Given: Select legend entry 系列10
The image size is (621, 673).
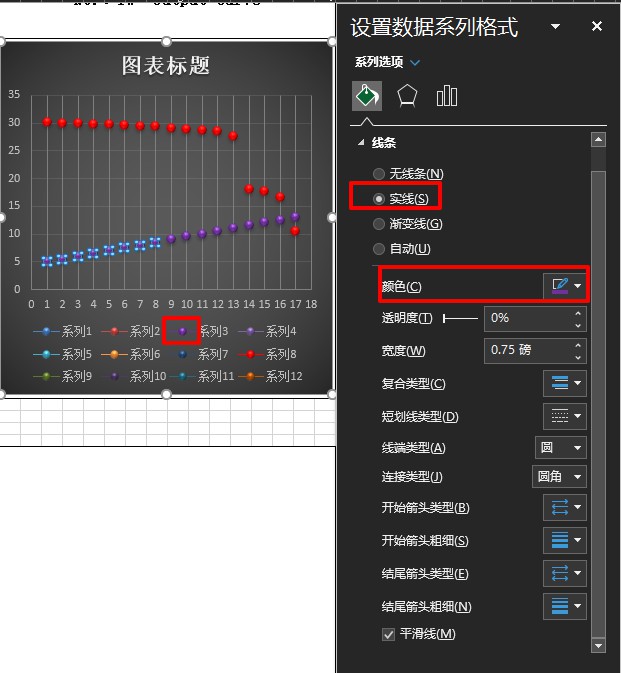Looking at the screenshot, I should (x=133, y=376).
